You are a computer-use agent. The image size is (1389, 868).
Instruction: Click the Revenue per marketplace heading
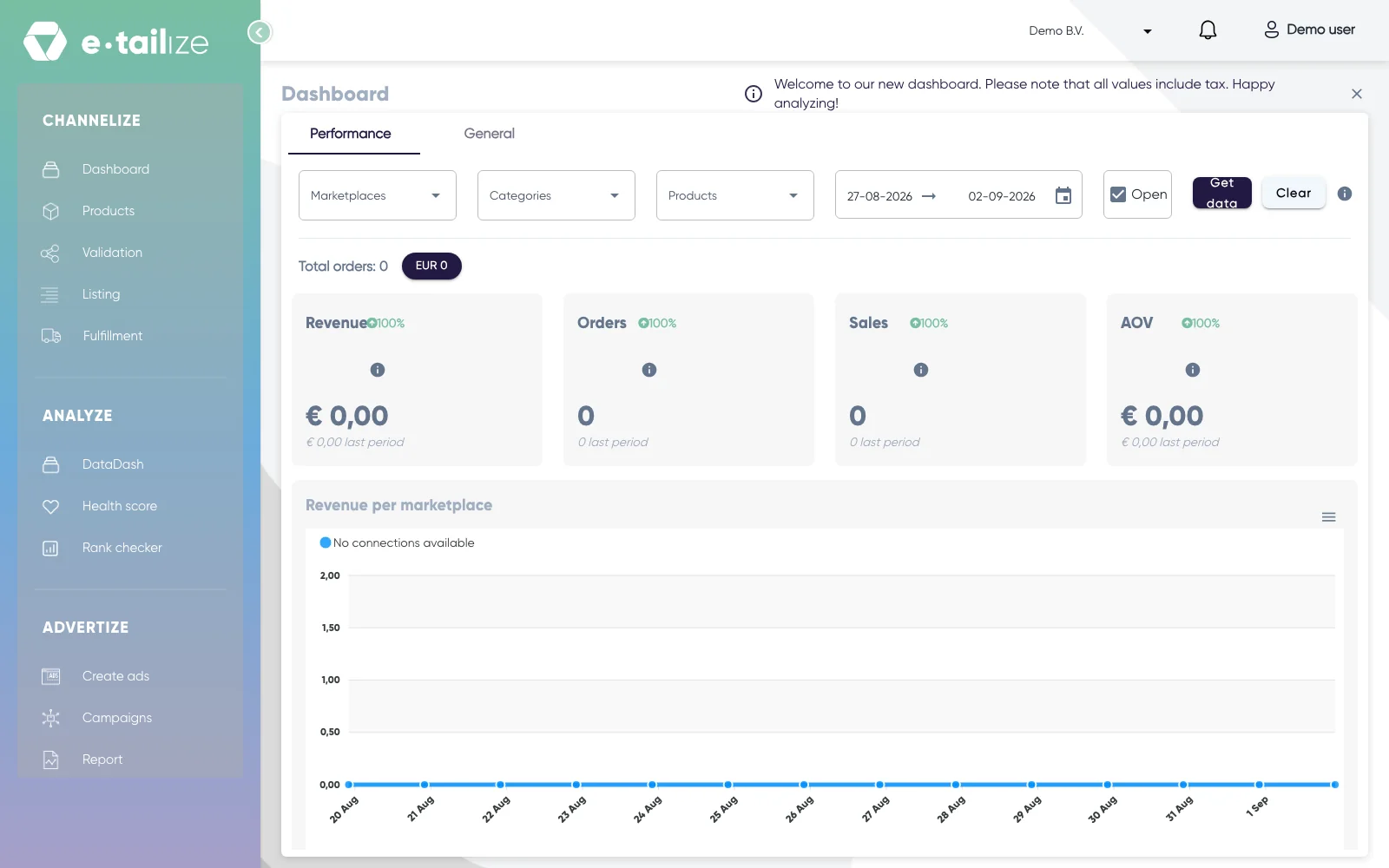(398, 505)
